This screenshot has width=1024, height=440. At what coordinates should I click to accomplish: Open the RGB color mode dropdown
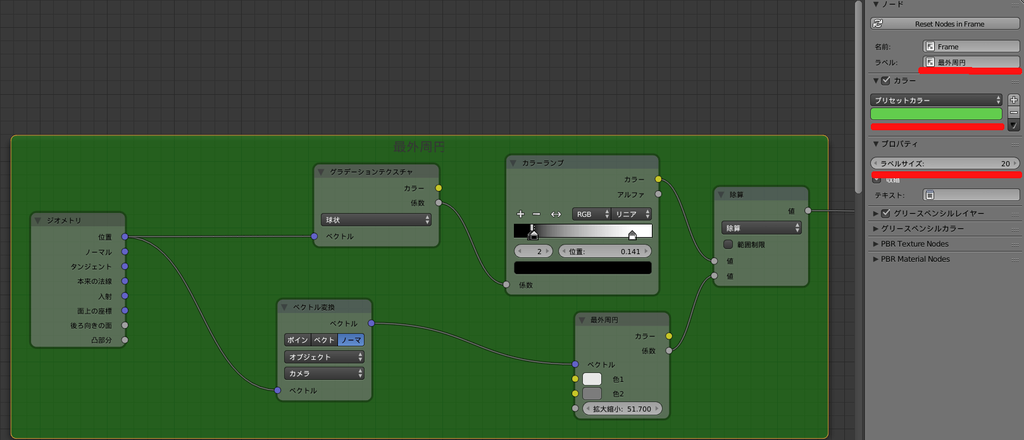[x=591, y=213]
